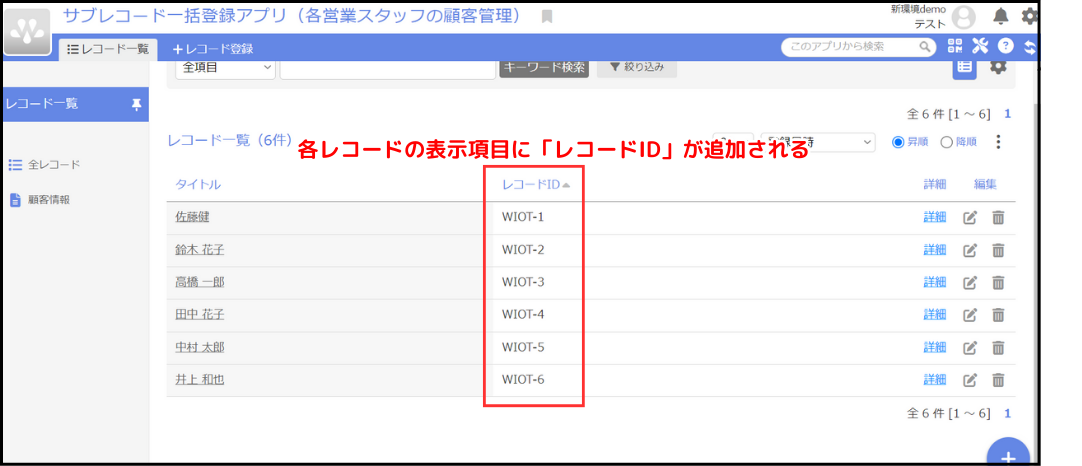1082x466 pixels.
Task: Click the app logo icon at top left
Action: click(x=28, y=32)
